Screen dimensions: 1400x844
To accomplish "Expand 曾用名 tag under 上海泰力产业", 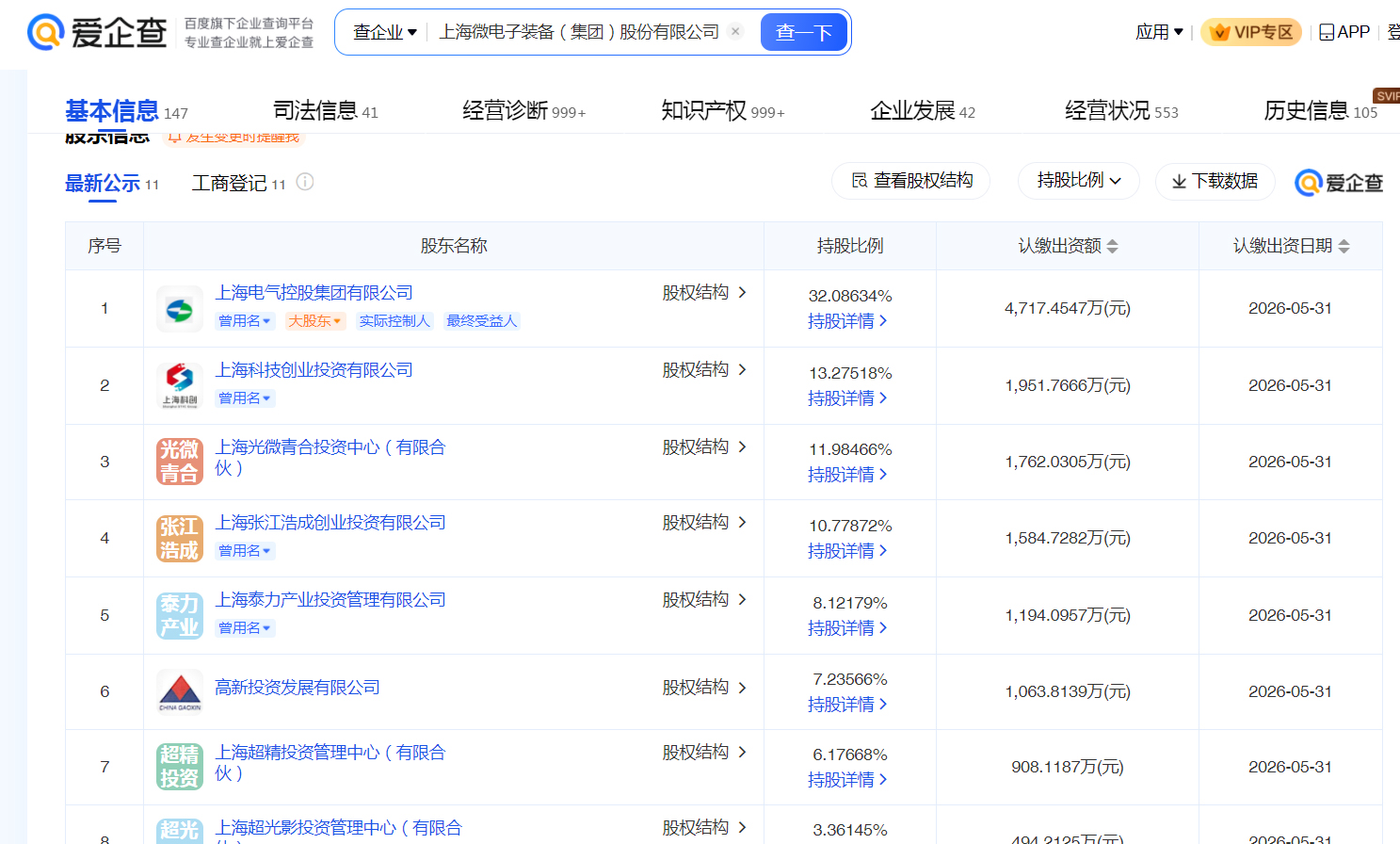I will (x=245, y=628).
